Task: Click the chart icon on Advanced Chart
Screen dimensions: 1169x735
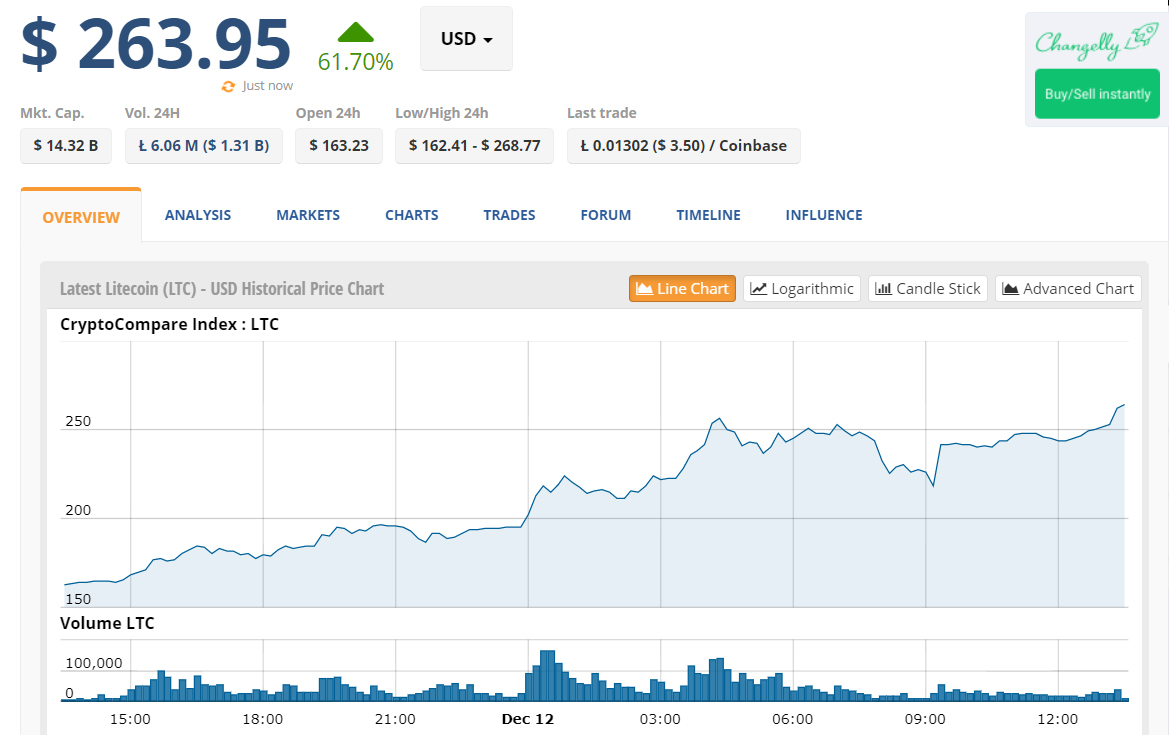Action: click(1010, 288)
